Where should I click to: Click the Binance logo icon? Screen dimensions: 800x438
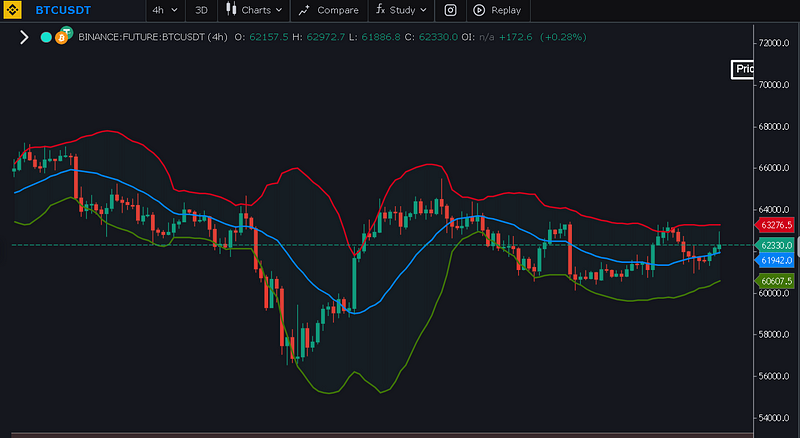point(13,10)
